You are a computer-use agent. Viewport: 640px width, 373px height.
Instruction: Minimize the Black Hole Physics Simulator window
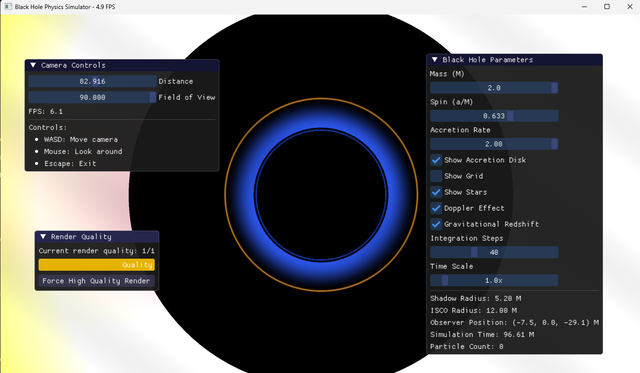tap(584, 7)
